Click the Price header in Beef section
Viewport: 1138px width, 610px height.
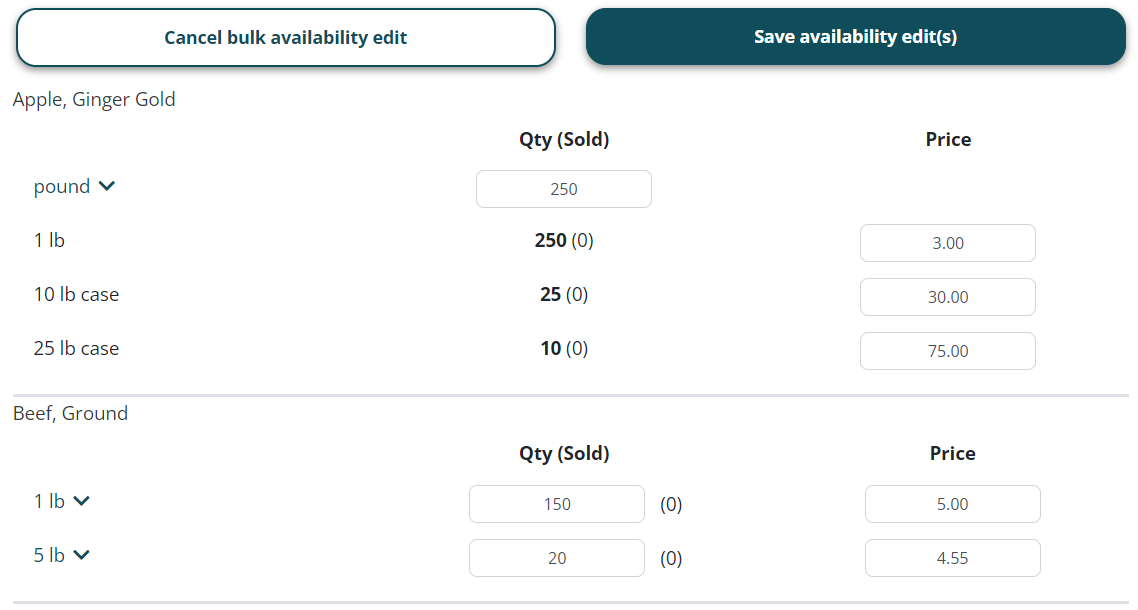tap(952, 453)
